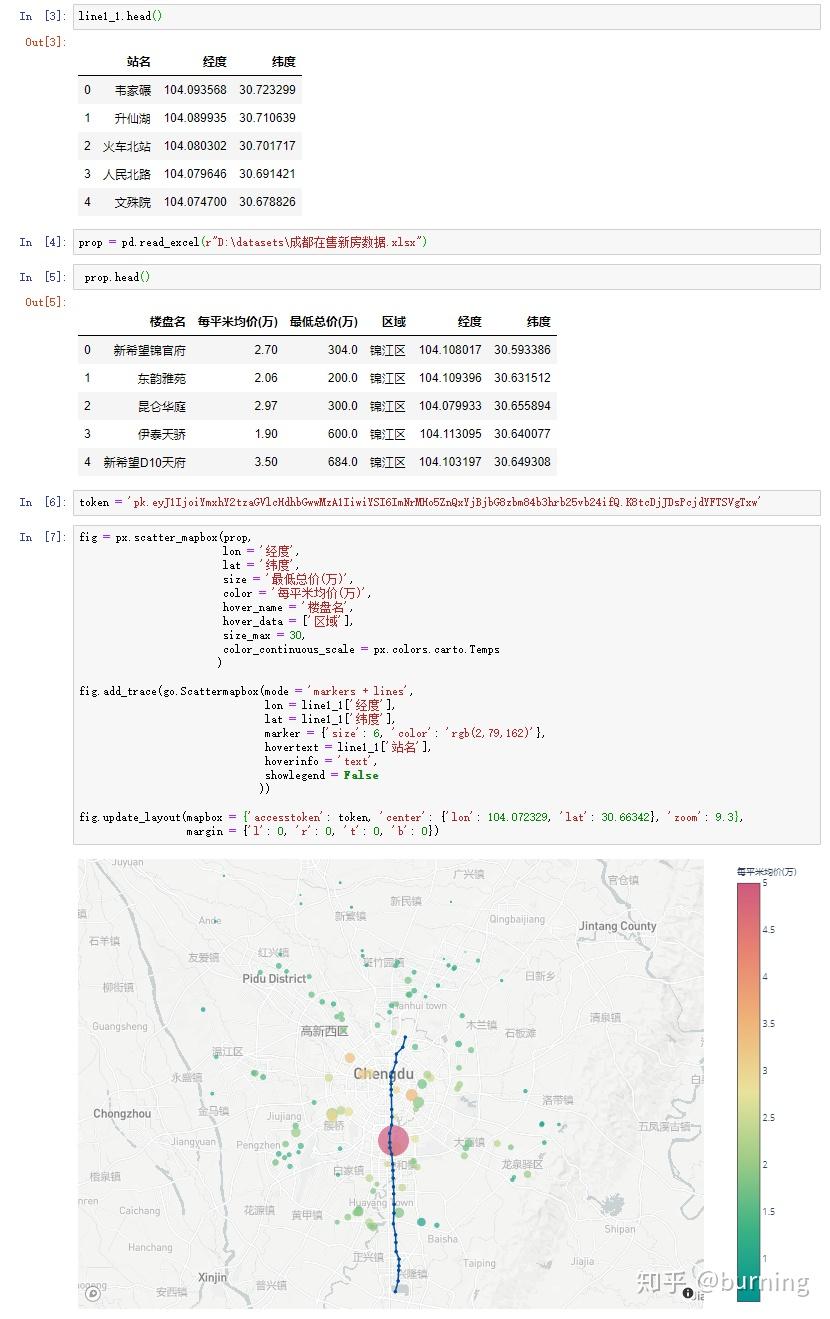Click the 684.0 lowest total price value
This screenshot has height=1319, width=830.
342,462
